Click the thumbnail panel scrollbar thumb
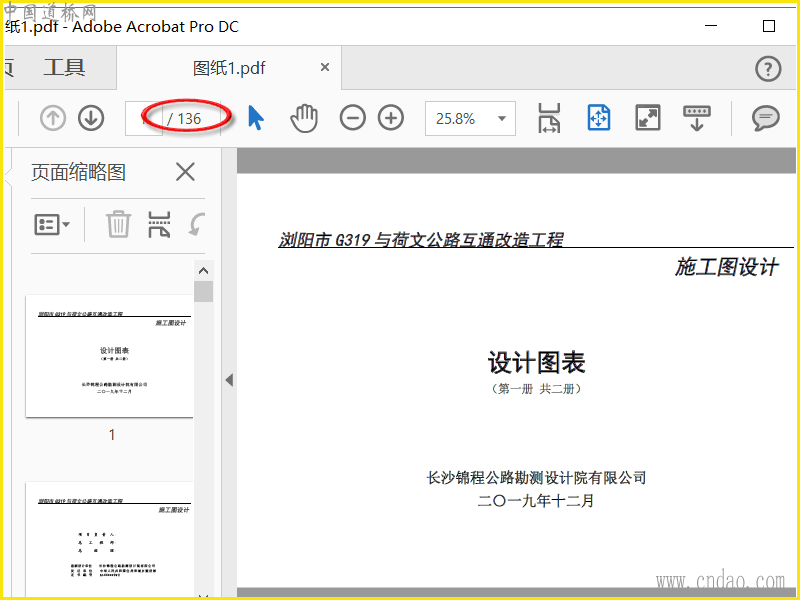The width and height of the screenshot is (800, 600). pyautogui.click(x=203, y=291)
